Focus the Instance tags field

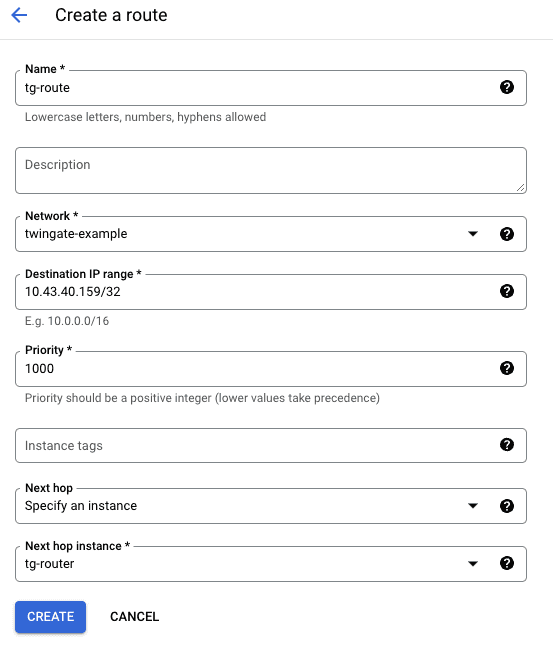[271, 445]
